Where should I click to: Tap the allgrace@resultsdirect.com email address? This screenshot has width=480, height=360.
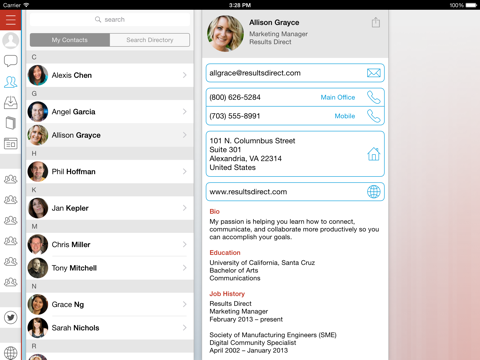tap(255, 73)
